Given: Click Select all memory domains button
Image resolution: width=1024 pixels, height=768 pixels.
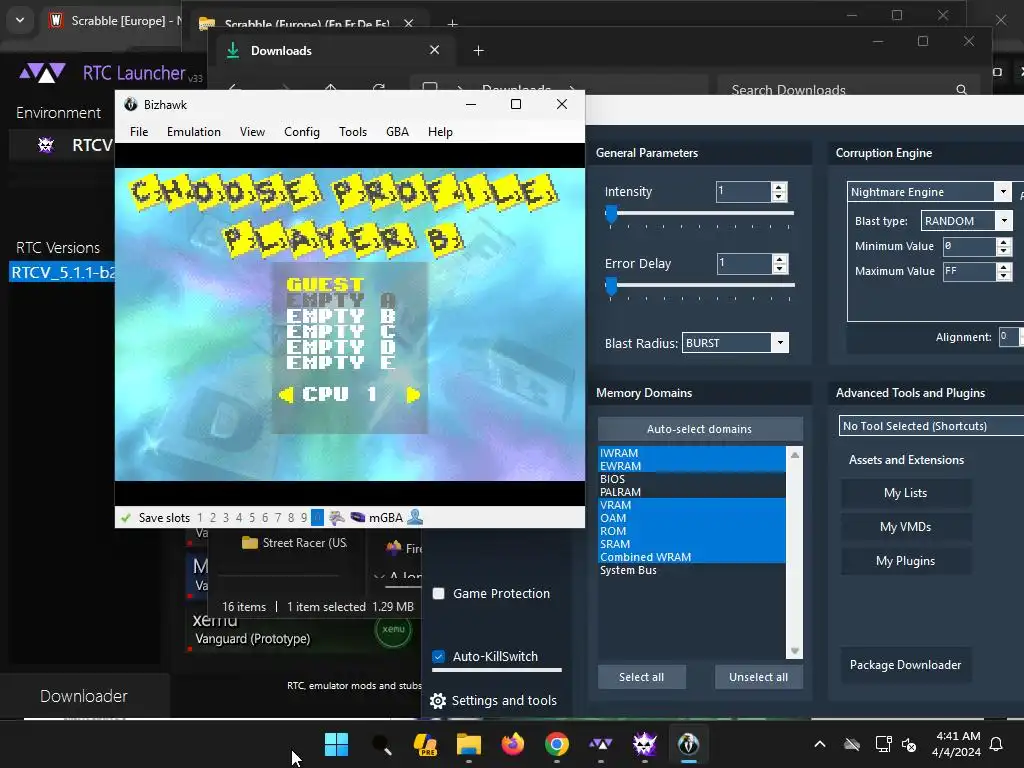Looking at the screenshot, I should point(641,677).
